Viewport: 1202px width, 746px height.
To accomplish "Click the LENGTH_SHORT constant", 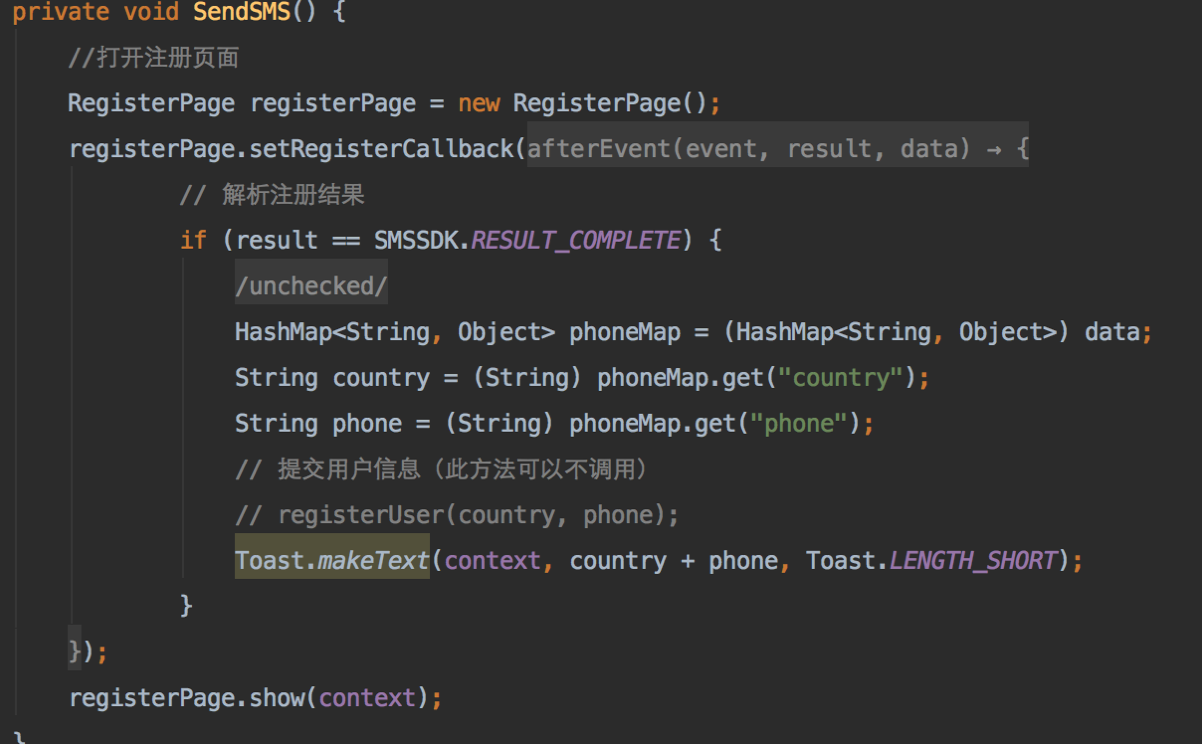I will 972,560.
